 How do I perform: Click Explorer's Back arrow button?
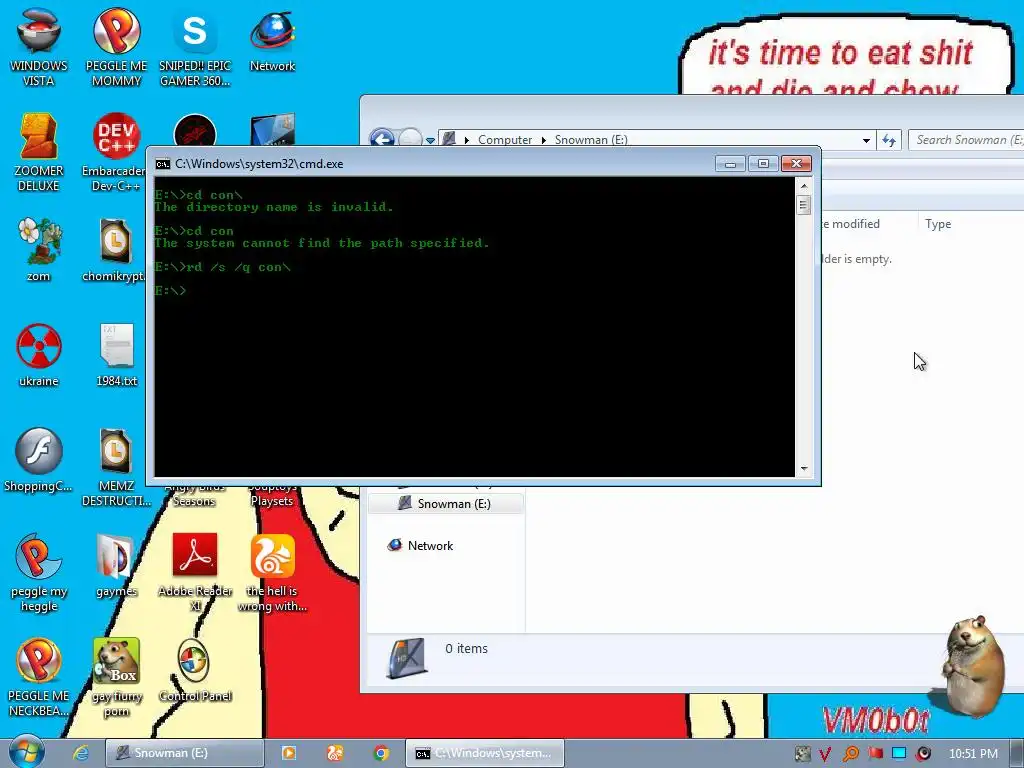(x=383, y=139)
